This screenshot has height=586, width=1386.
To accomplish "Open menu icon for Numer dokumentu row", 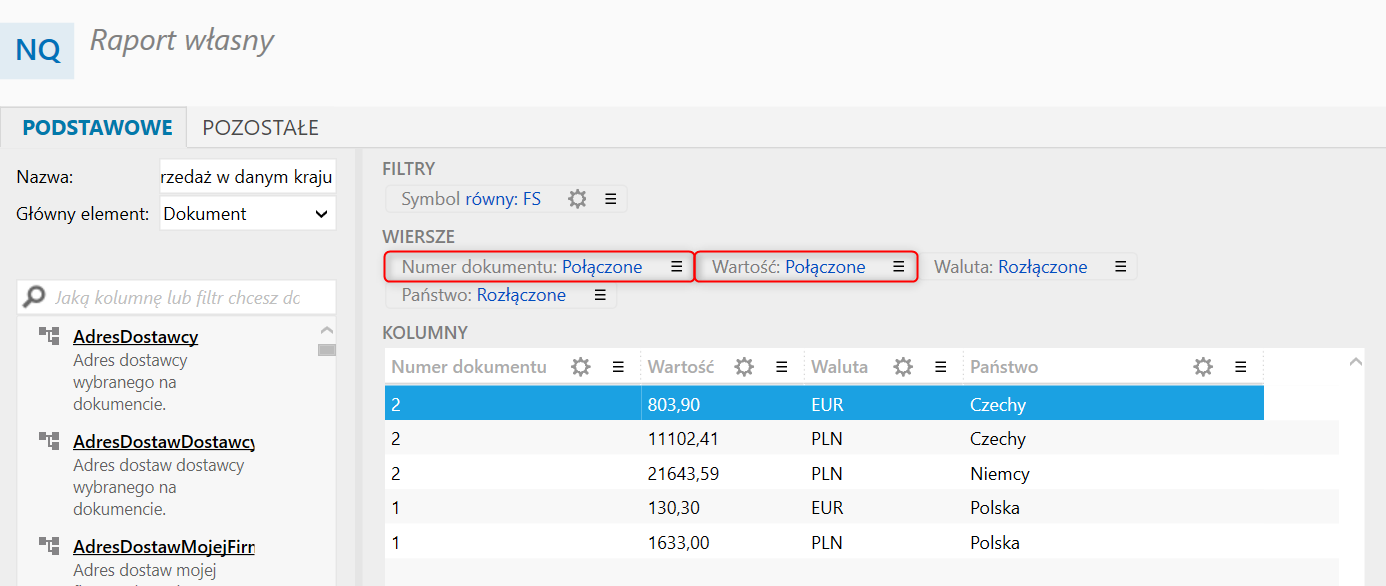I will click(x=676, y=267).
